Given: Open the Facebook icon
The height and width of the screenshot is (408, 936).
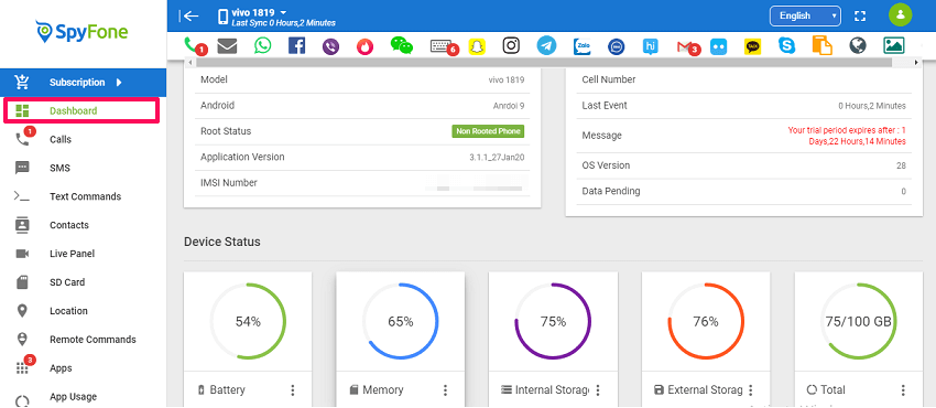Looking at the screenshot, I should tap(296, 45).
